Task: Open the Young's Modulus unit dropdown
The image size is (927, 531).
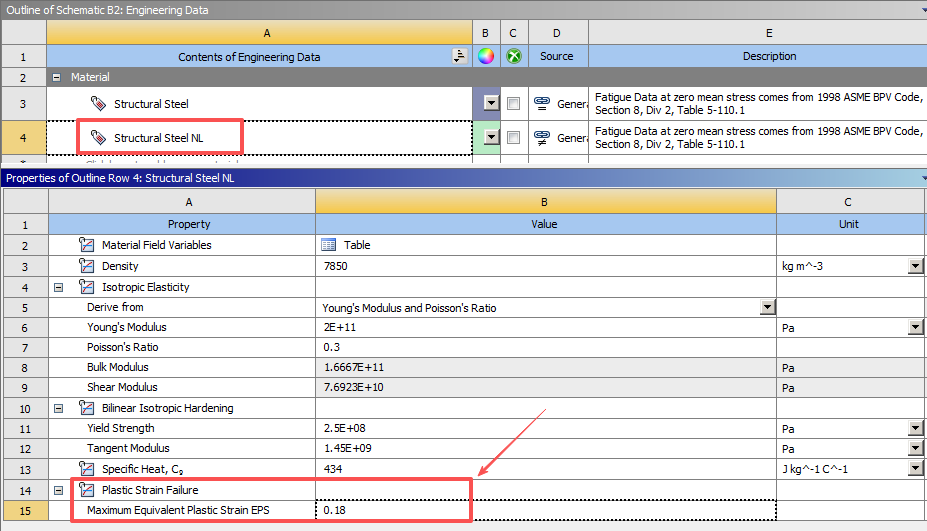Action: (x=915, y=327)
